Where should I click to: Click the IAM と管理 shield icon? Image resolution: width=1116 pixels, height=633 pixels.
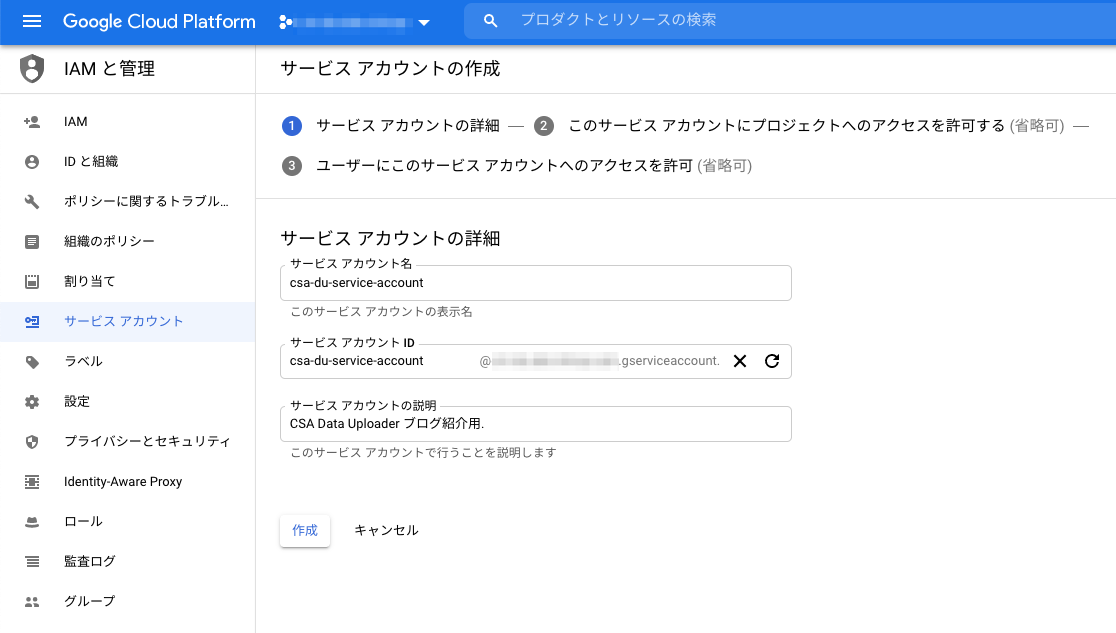32,68
